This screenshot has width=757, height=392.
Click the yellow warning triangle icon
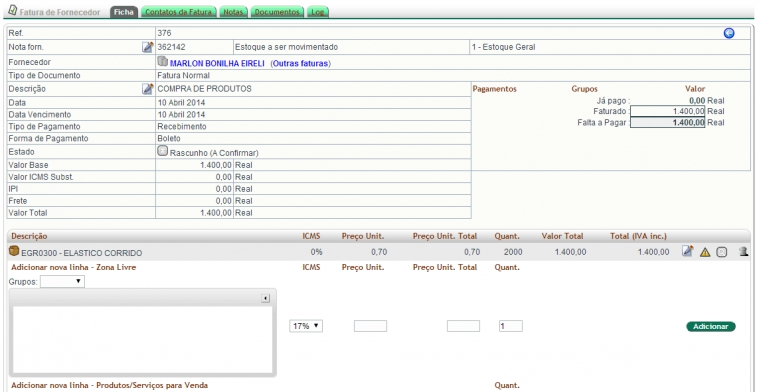705,252
